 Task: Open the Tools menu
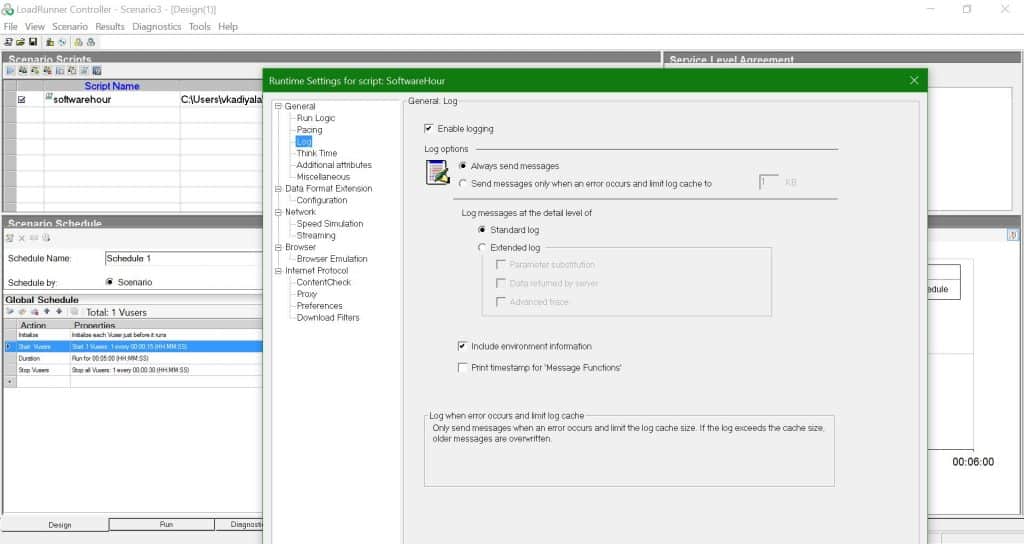click(x=200, y=26)
